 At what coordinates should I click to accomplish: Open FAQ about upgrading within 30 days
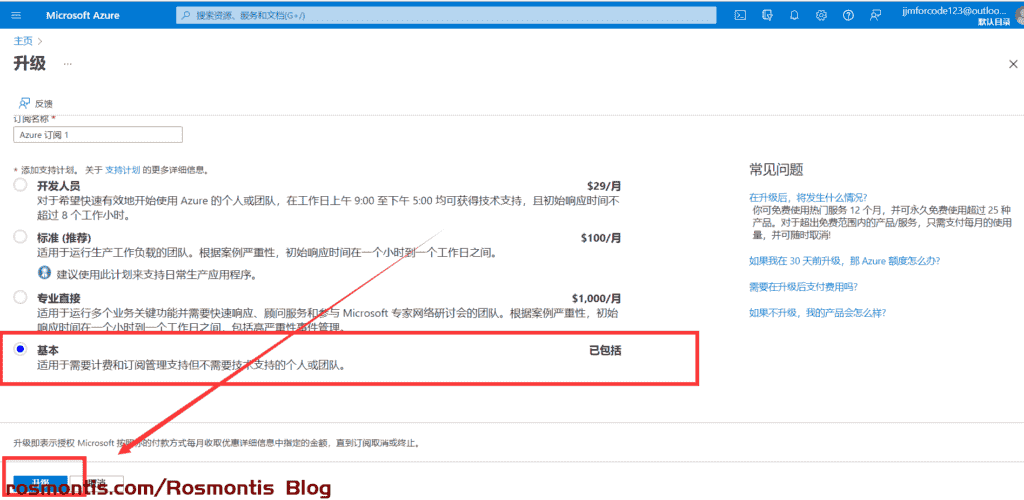[x=844, y=260]
